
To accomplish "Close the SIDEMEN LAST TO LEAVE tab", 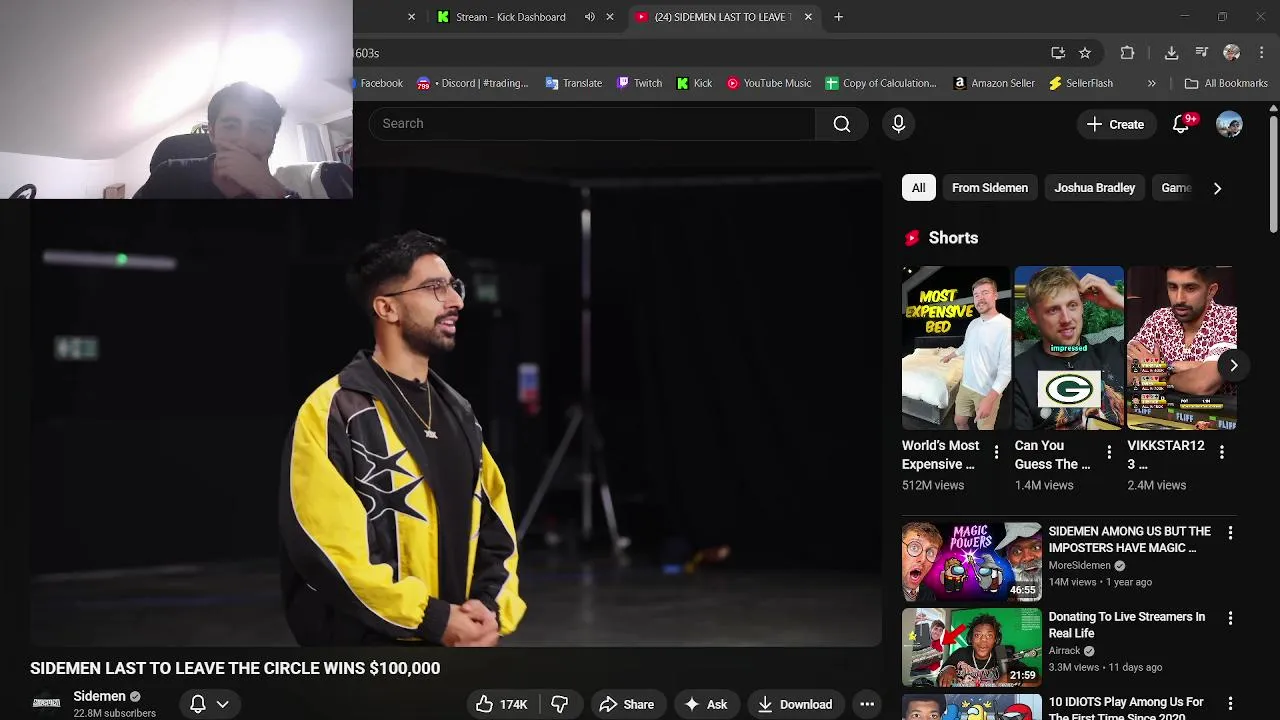I will [808, 17].
